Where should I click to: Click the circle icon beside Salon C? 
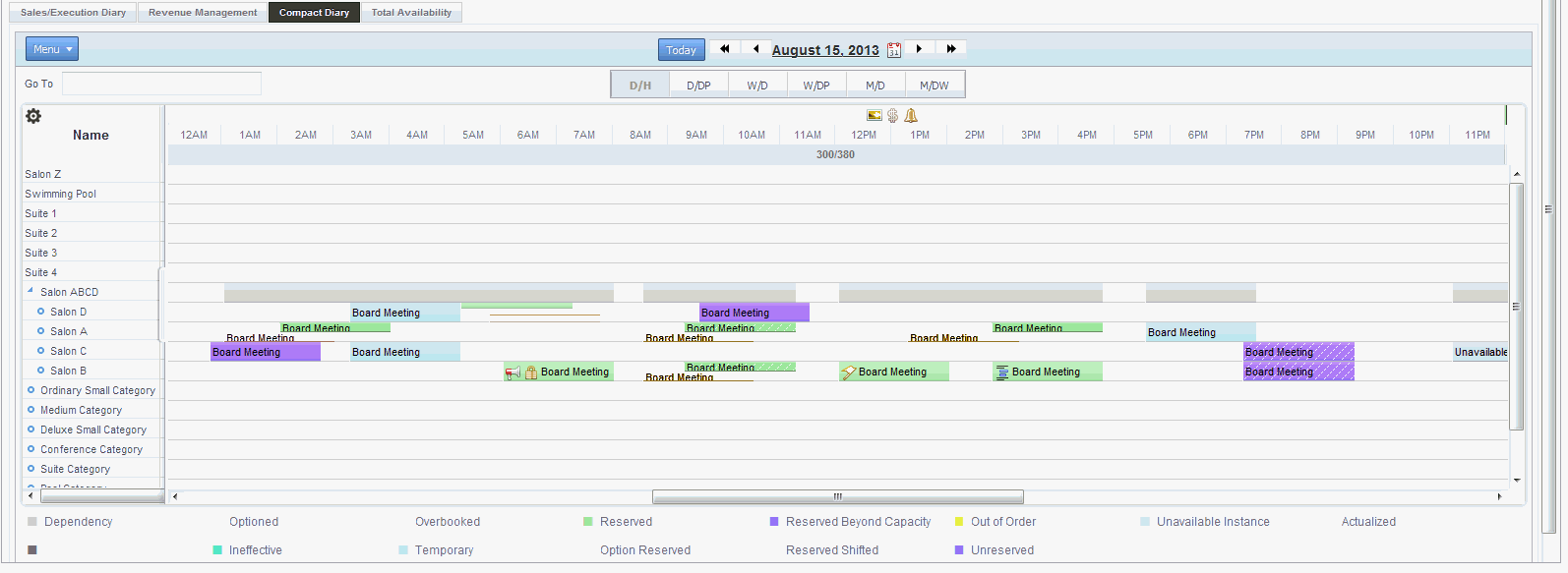coord(40,350)
